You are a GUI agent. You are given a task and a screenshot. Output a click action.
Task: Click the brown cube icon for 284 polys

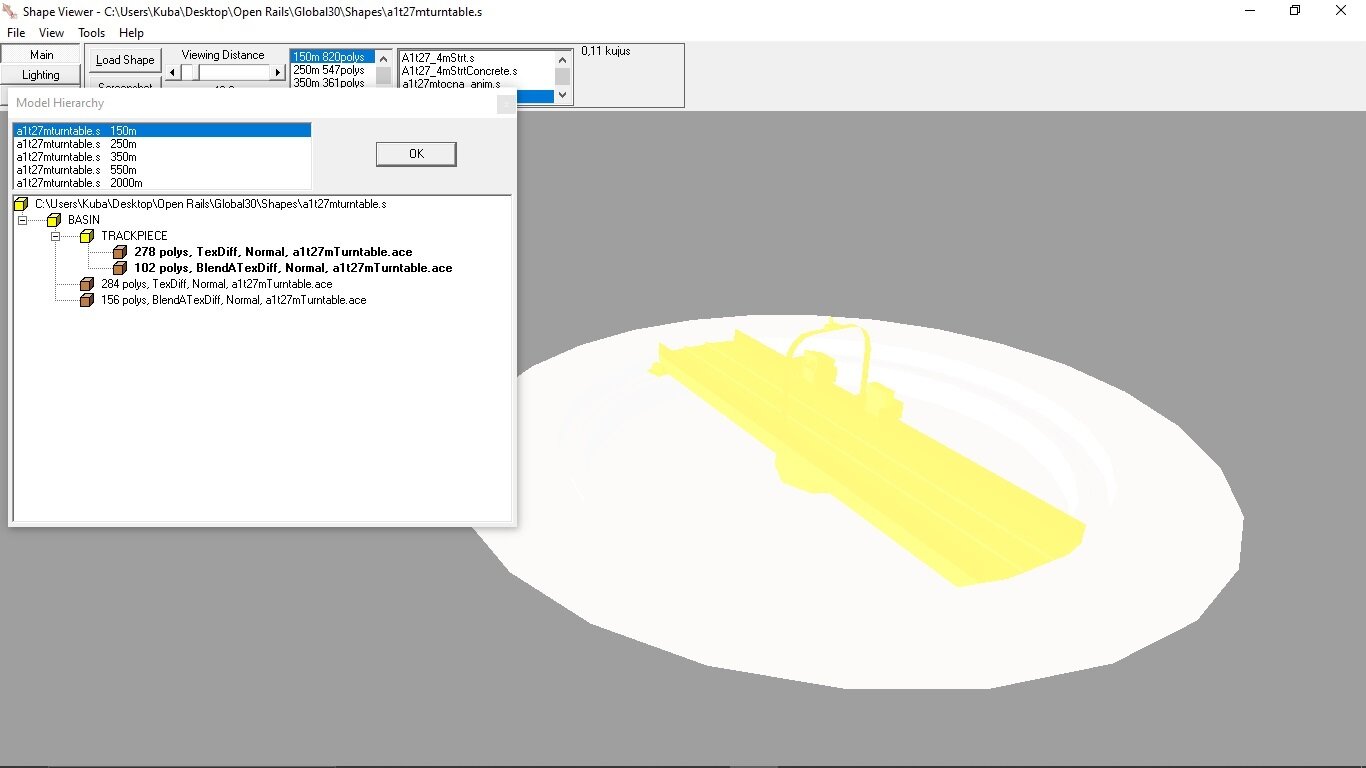[87, 284]
